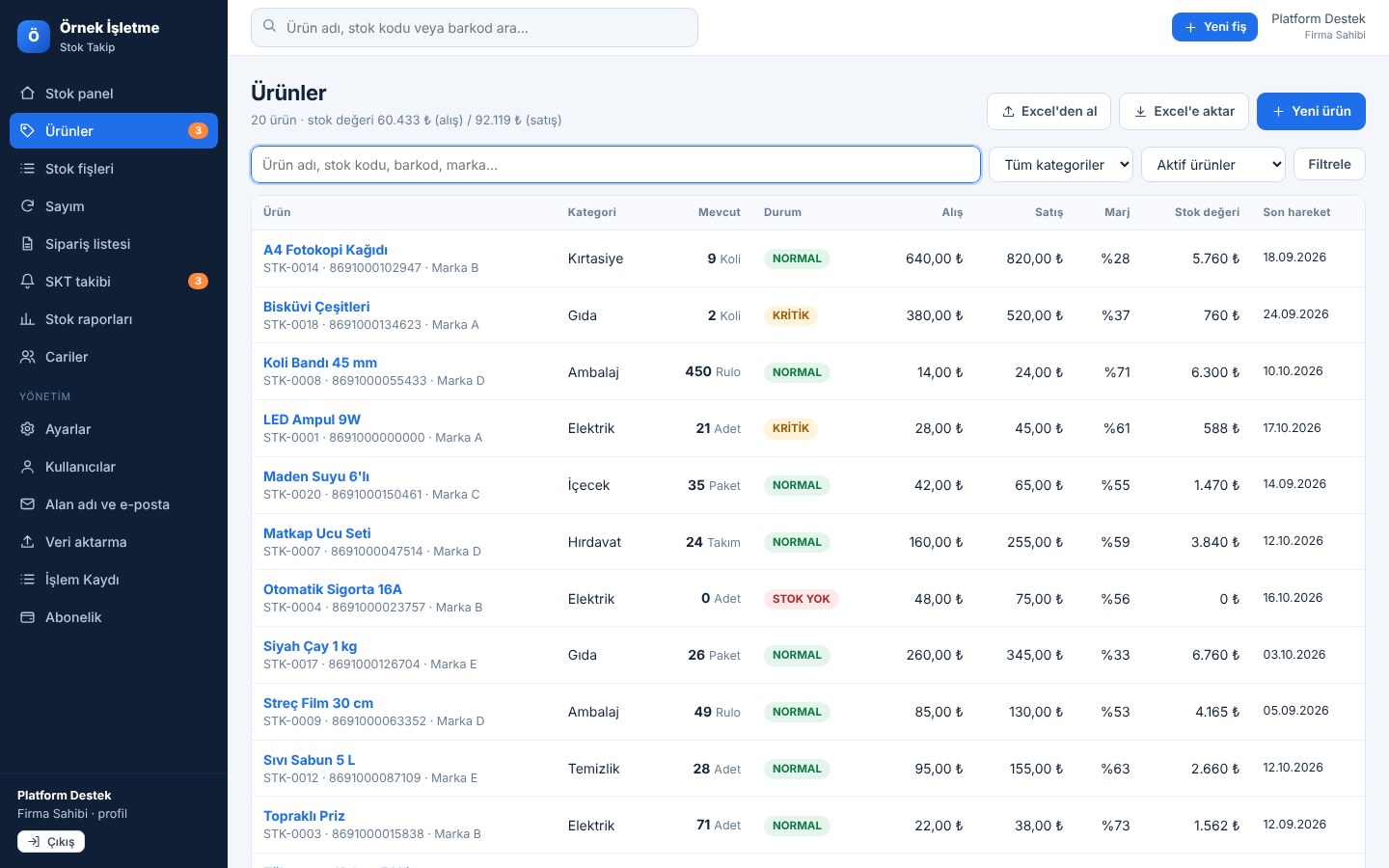Open the Aktif ürünler dropdown
Viewport: 1389px width, 868px height.
click(1213, 165)
